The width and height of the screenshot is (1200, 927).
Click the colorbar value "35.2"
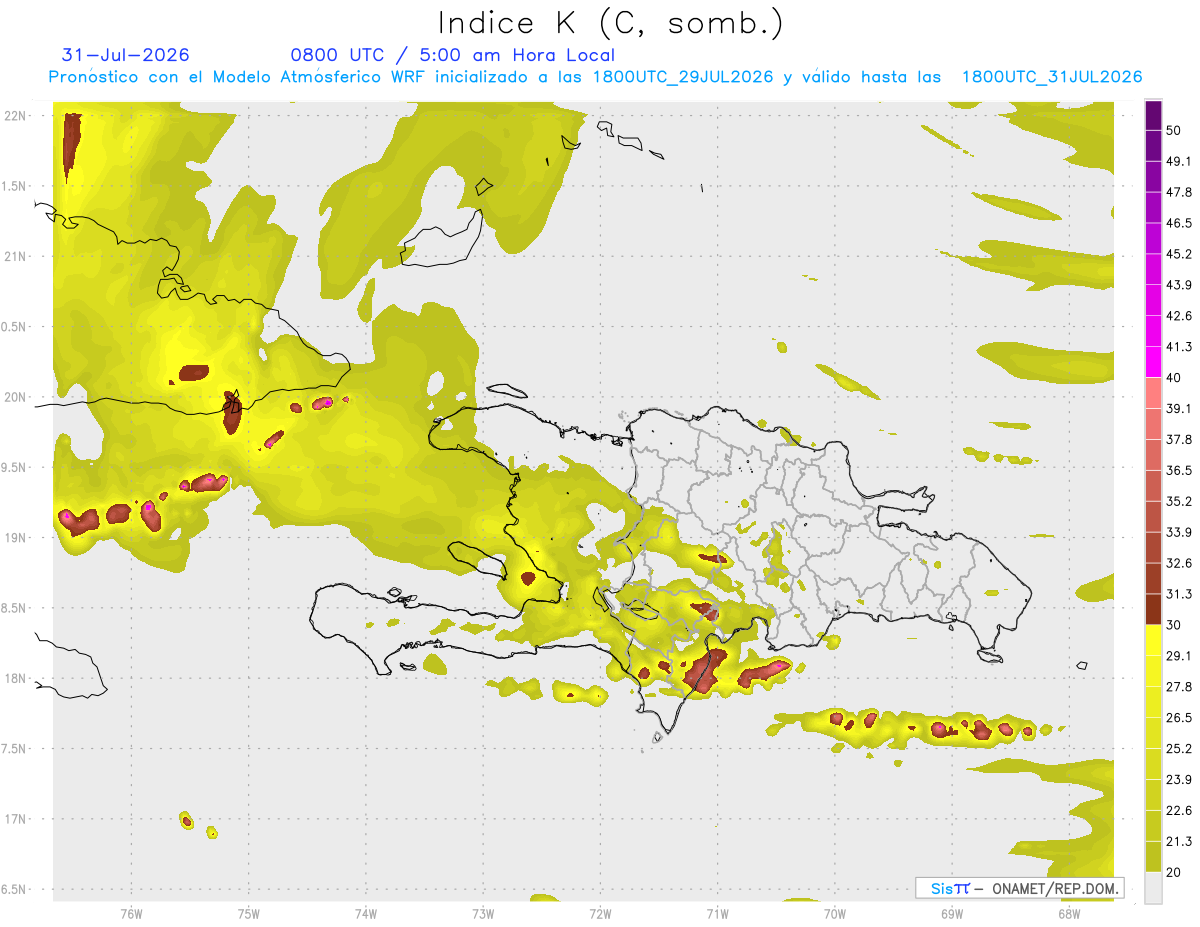(1179, 501)
